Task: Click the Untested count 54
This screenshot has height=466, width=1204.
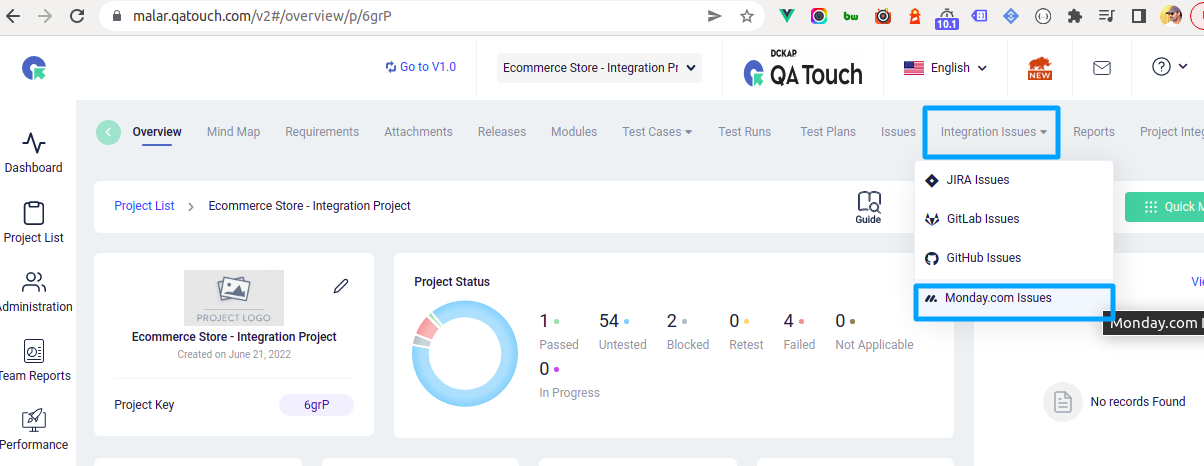Action: [x=609, y=321]
